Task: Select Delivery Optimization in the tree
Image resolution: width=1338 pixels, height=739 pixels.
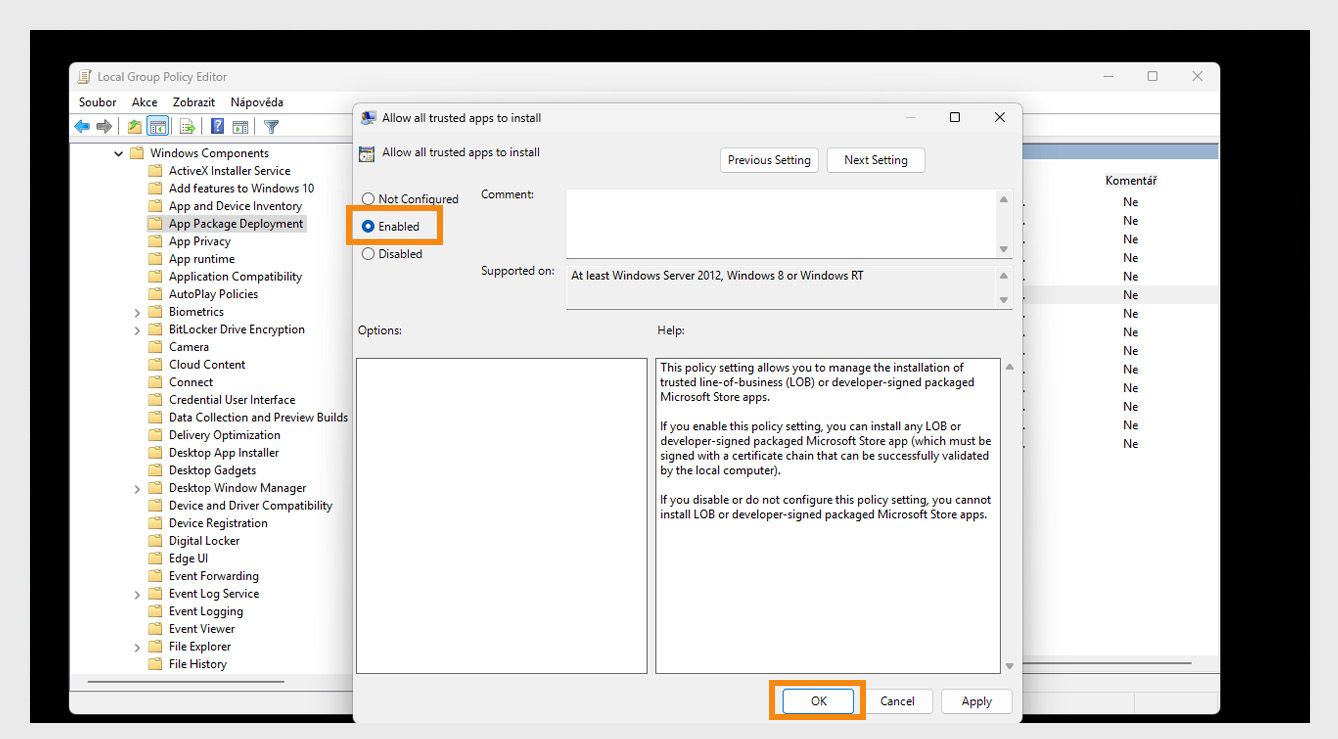Action: pos(224,435)
